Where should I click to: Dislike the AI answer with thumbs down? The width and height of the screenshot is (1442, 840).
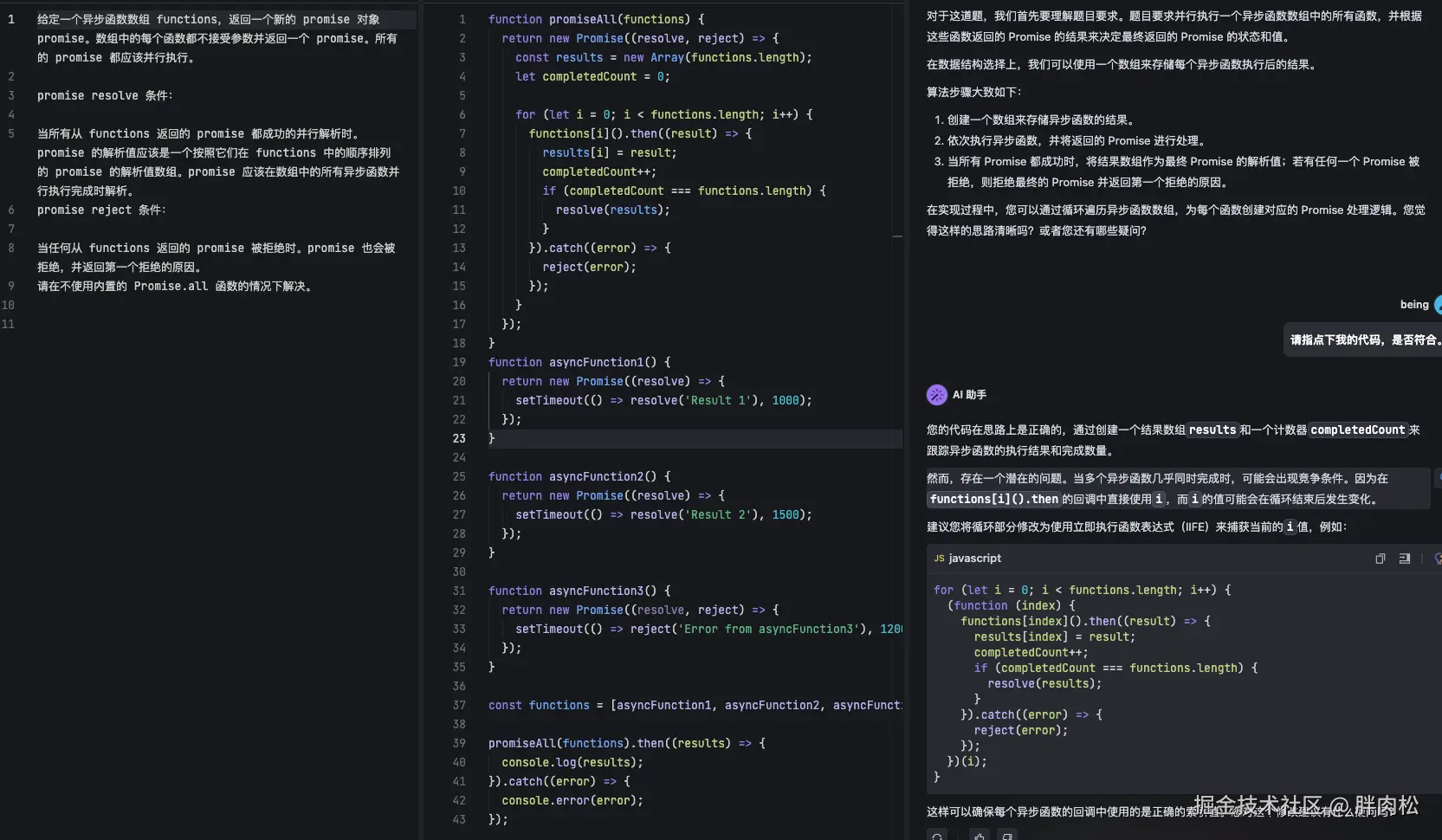1006,836
